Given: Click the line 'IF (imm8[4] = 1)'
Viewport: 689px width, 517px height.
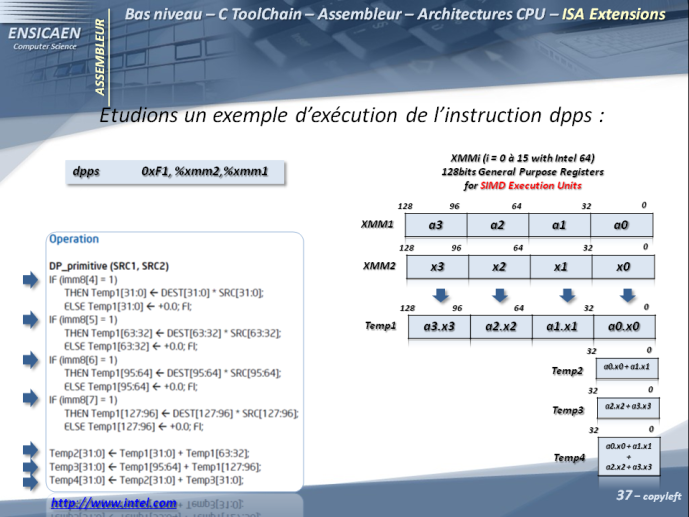Looking at the screenshot, I should pos(83,279).
